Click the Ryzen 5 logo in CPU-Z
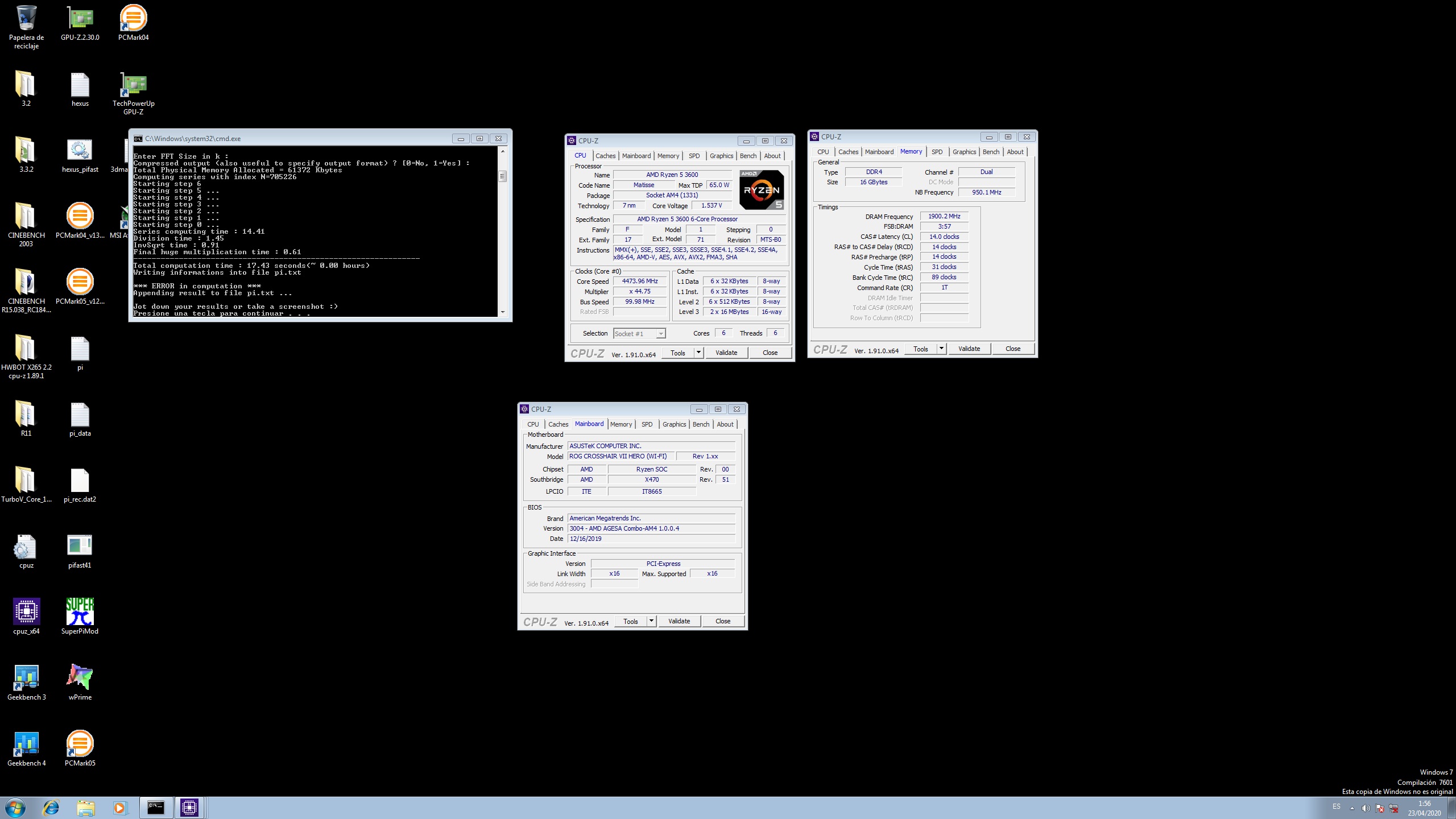Viewport: 1456px width, 819px height. [x=762, y=189]
